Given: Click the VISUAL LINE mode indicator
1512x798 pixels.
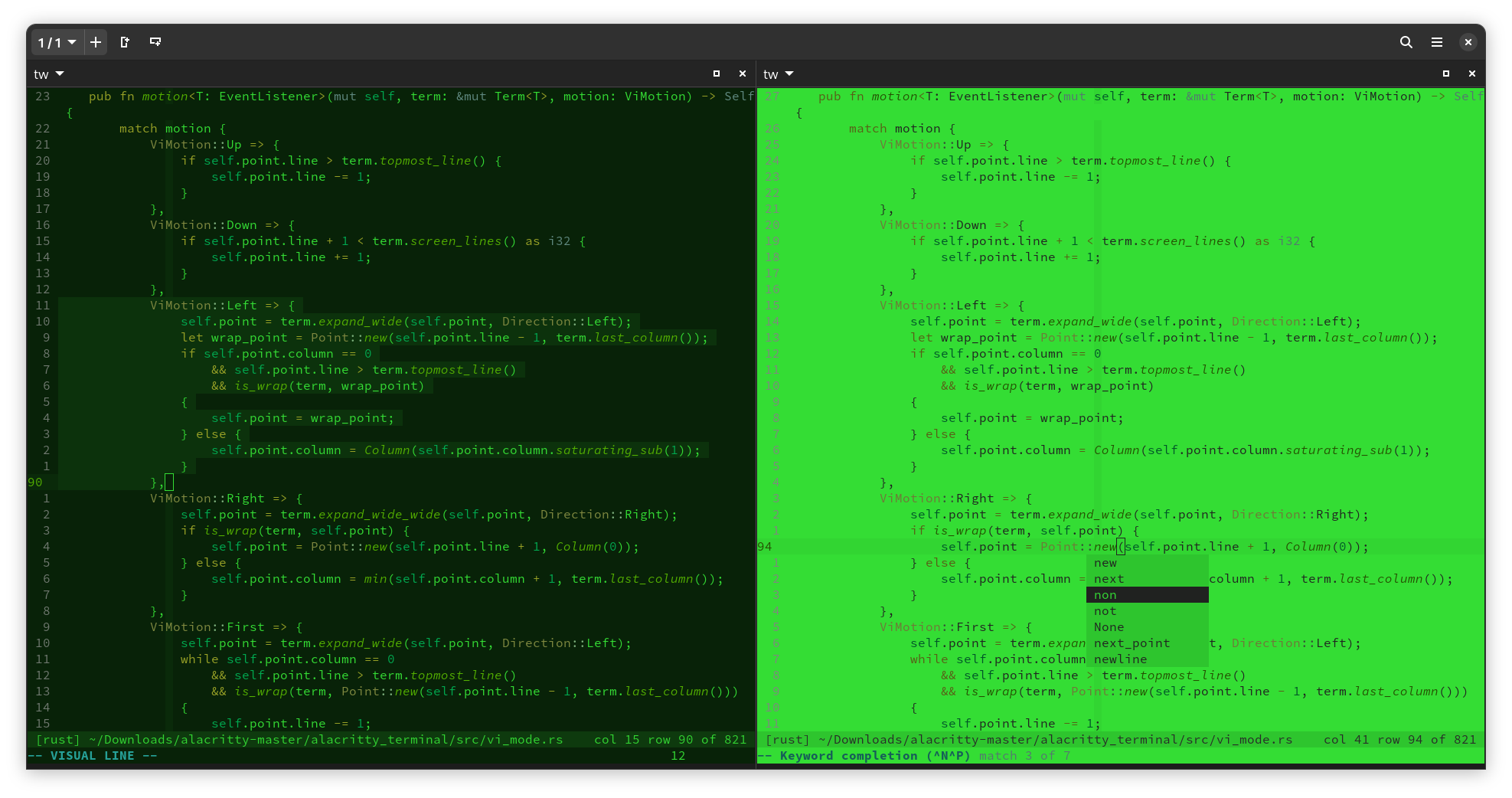Looking at the screenshot, I should click(x=92, y=755).
